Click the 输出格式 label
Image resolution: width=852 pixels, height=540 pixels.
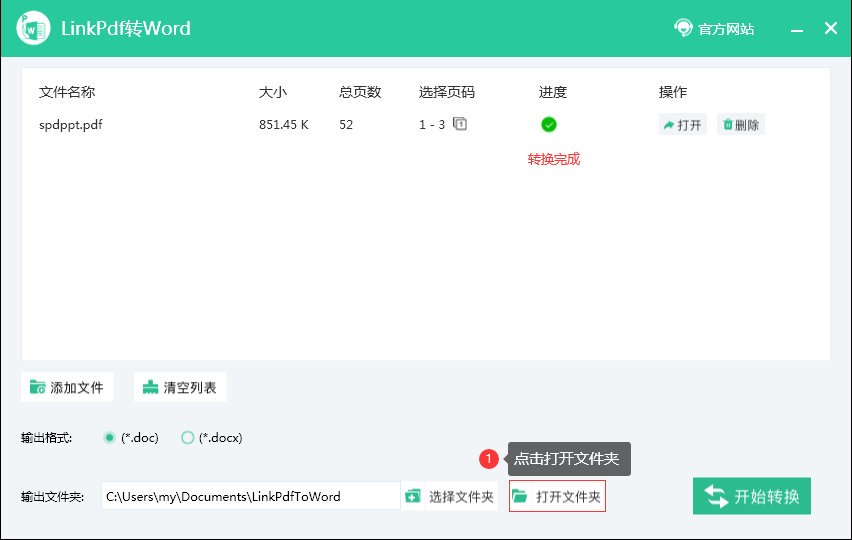[46, 437]
